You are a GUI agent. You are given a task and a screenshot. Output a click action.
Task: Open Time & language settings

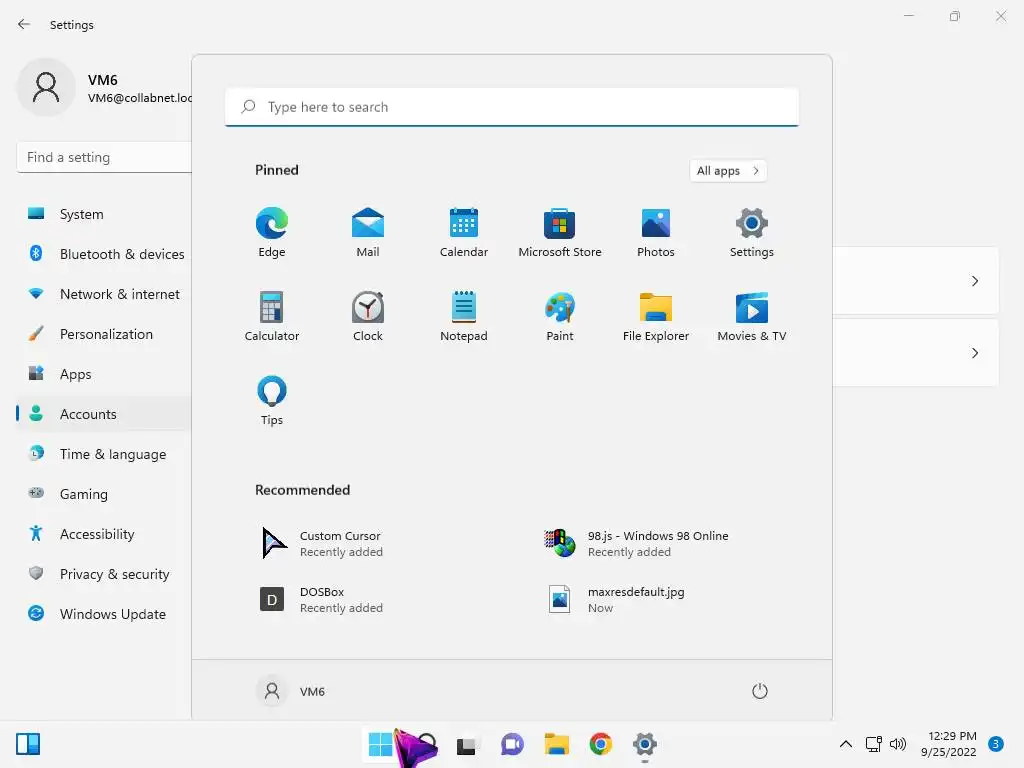(104, 454)
